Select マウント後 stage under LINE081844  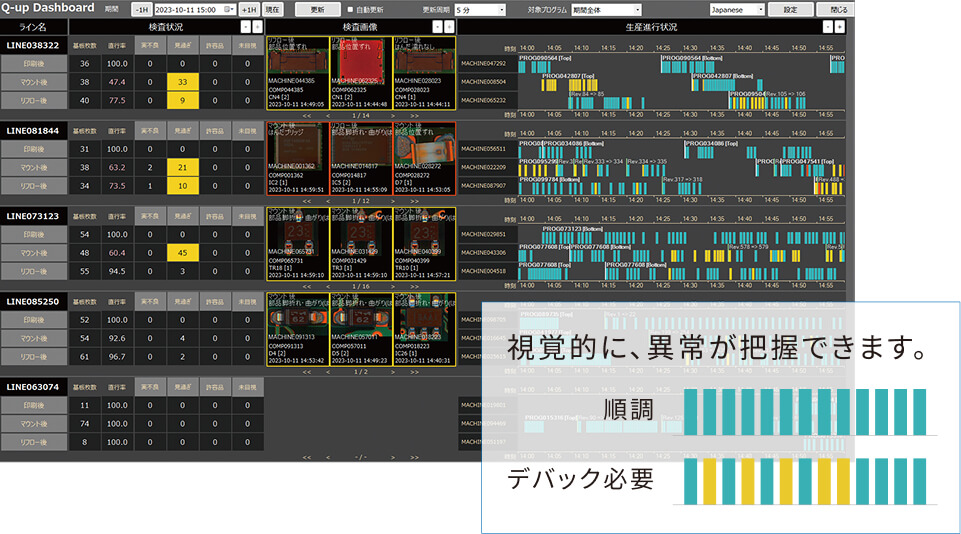tap(34, 167)
